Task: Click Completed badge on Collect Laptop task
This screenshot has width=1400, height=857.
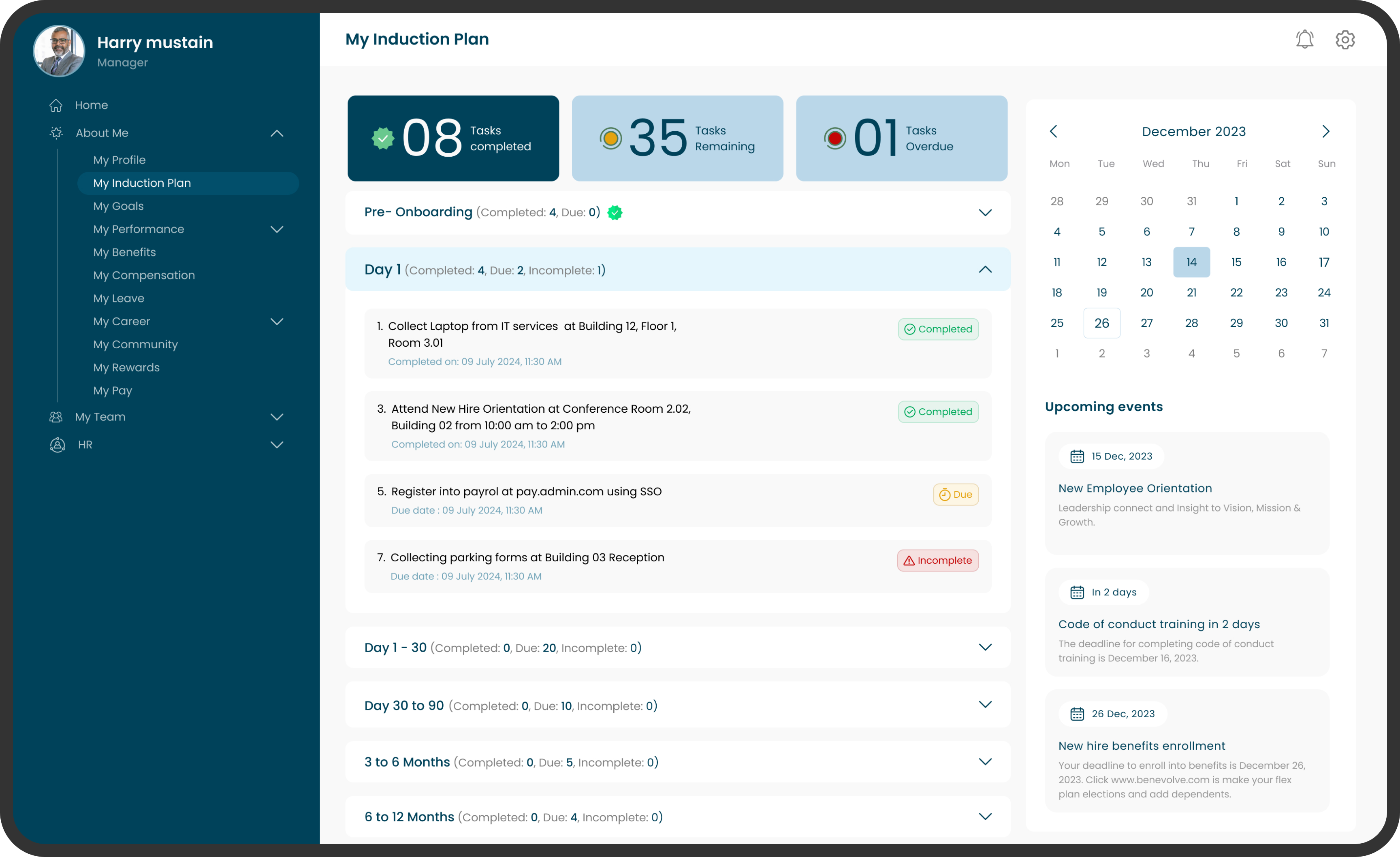Action: (x=938, y=329)
